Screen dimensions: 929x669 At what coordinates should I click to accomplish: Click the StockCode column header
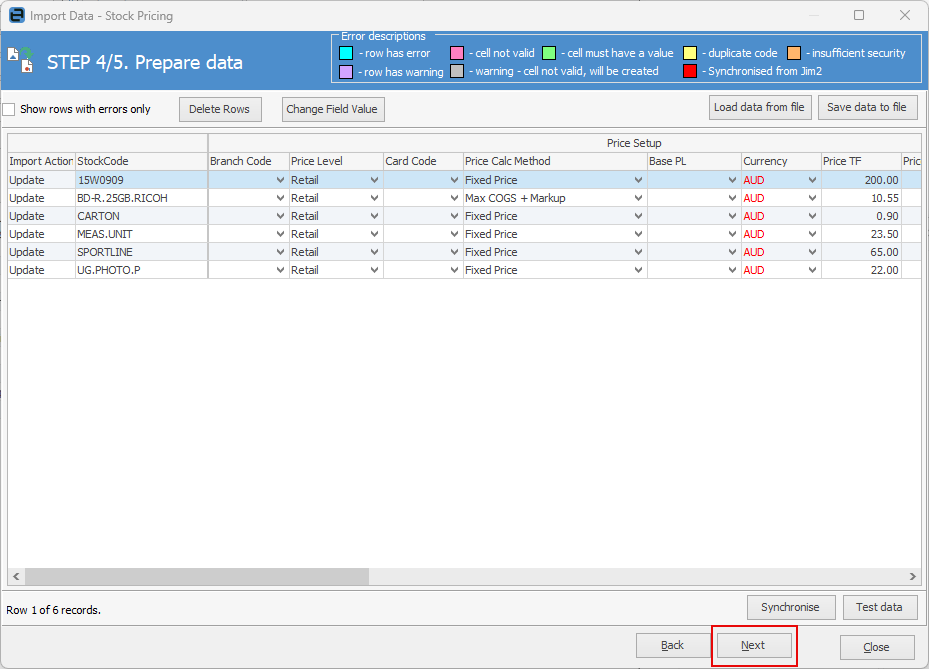pos(140,161)
